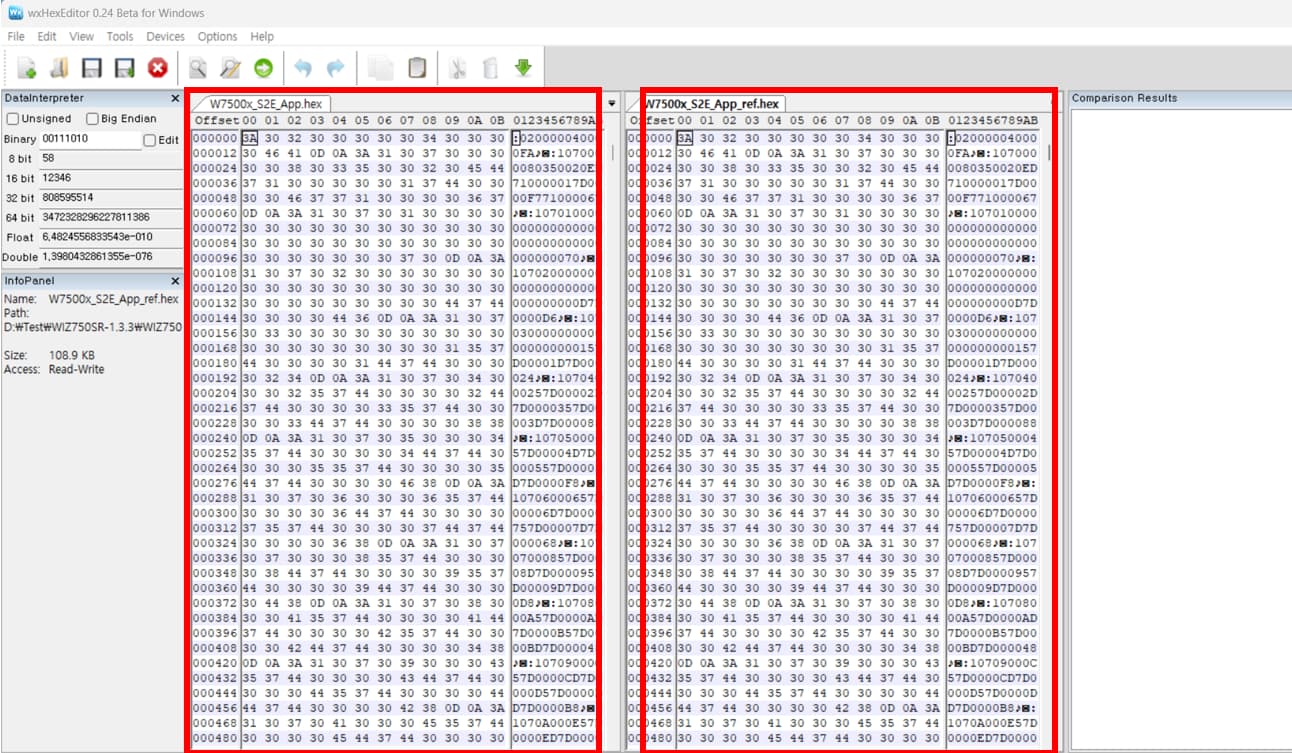Image resolution: width=1292 pixels, height=753 pixels.
Task: Check the Edit checkbox beside Binary
Action: [x=150, y=140]
